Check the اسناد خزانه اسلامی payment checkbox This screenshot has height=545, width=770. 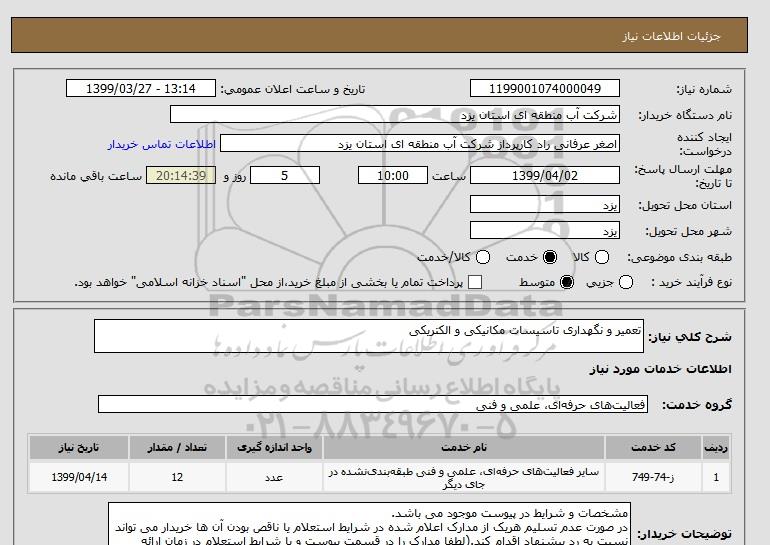coord(475,282)
